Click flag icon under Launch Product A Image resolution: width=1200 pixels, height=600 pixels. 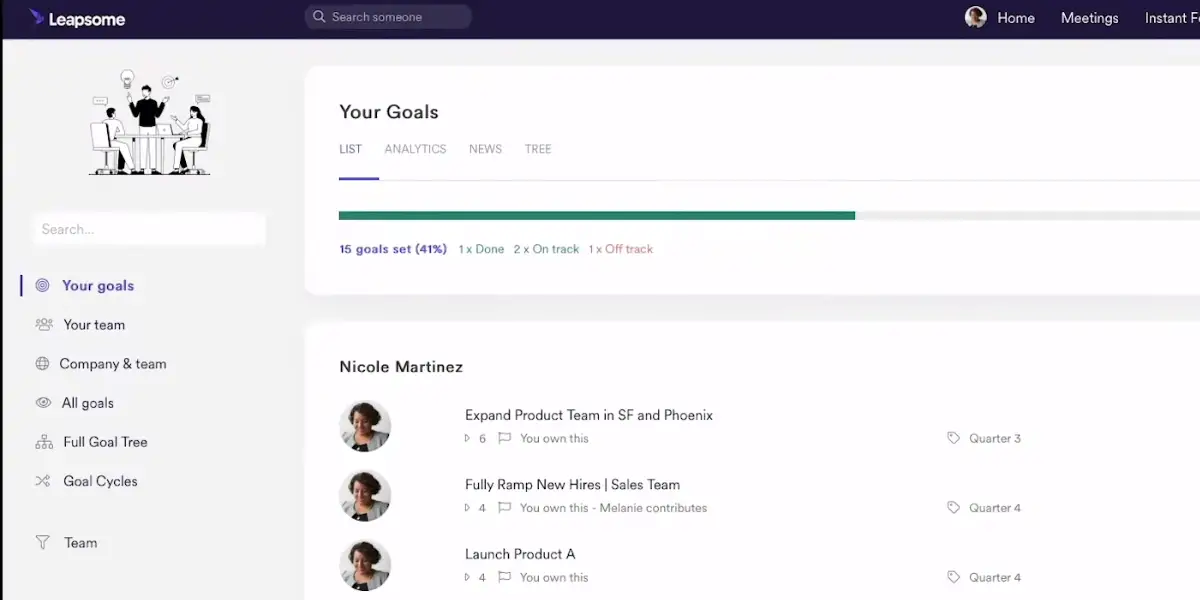pos(504,577)
